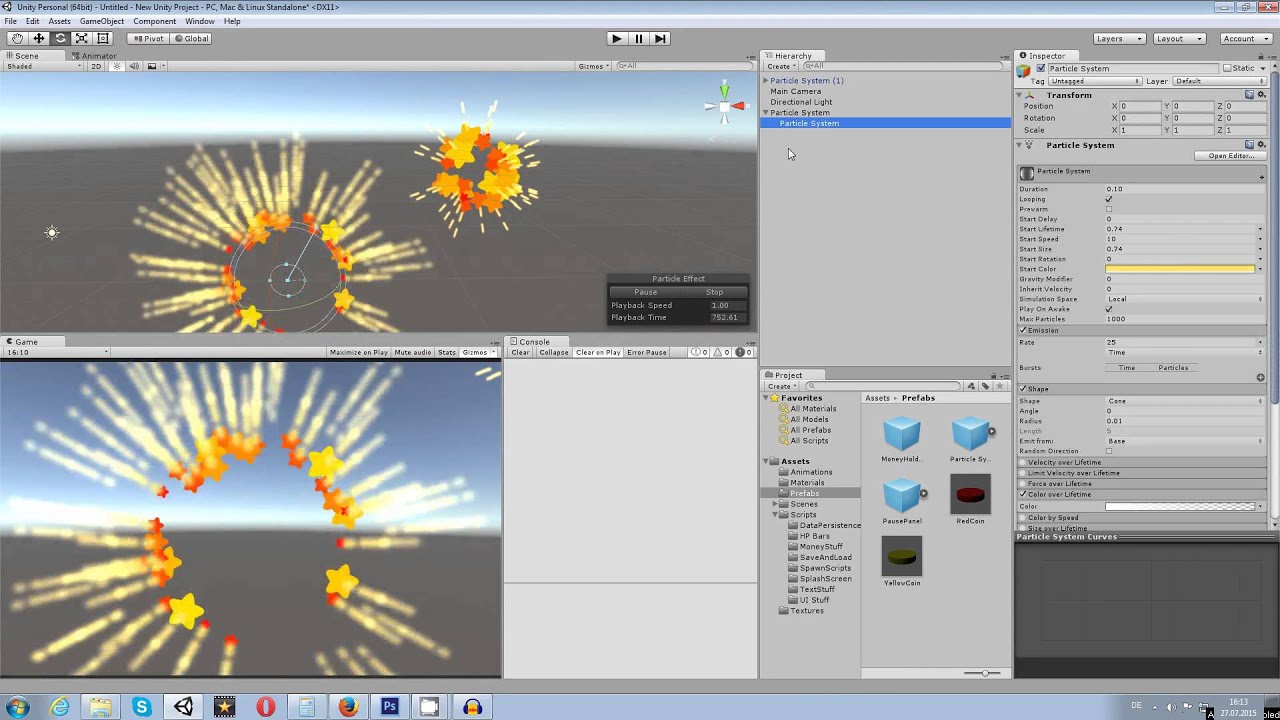Click Color over Lifetime gradient swatch
Viewport: 1280px width, 720px height.
[x=1180, y=507]
